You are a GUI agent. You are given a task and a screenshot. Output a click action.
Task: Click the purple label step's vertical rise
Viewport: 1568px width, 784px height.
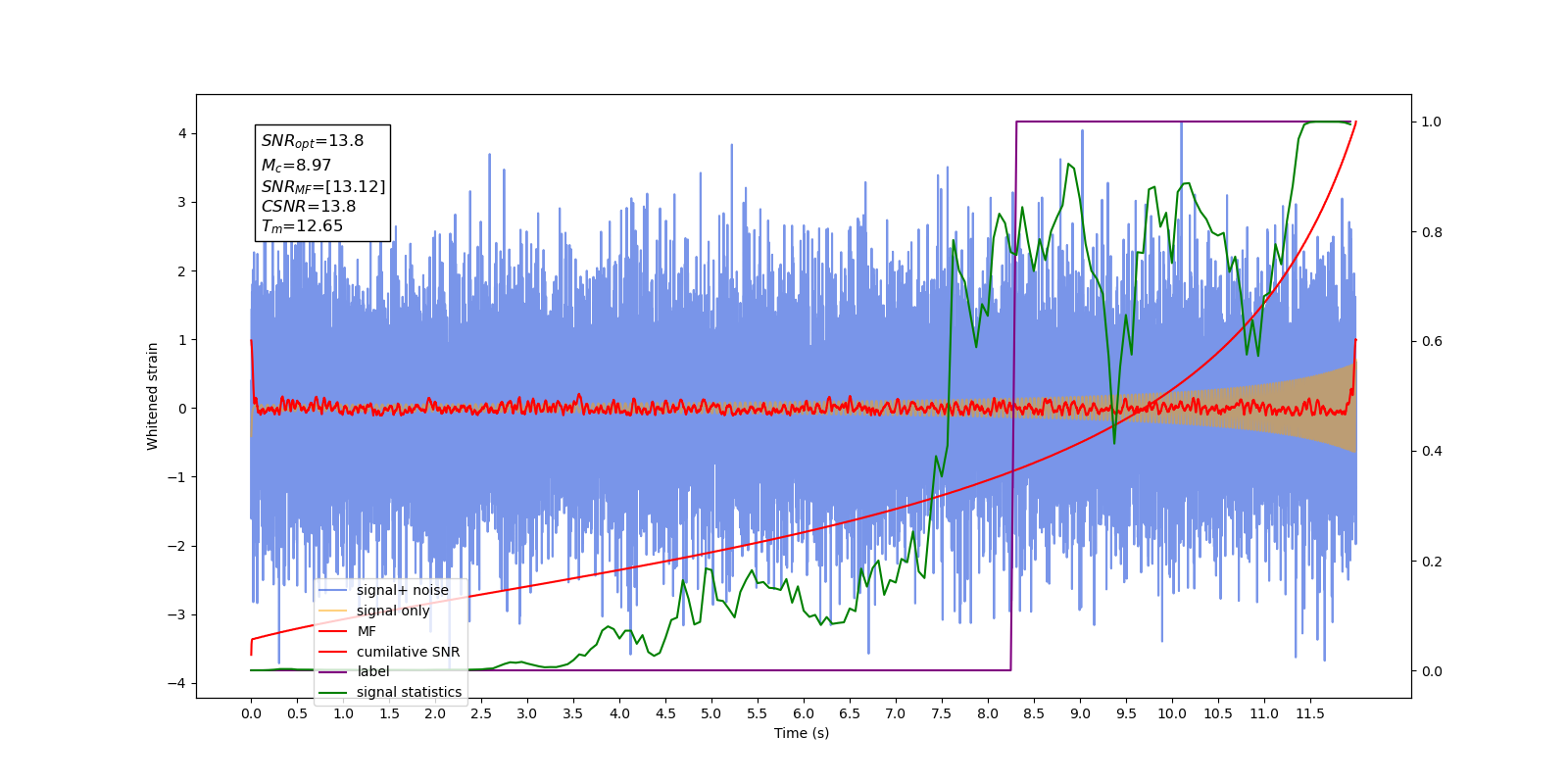click(1013, 396)
